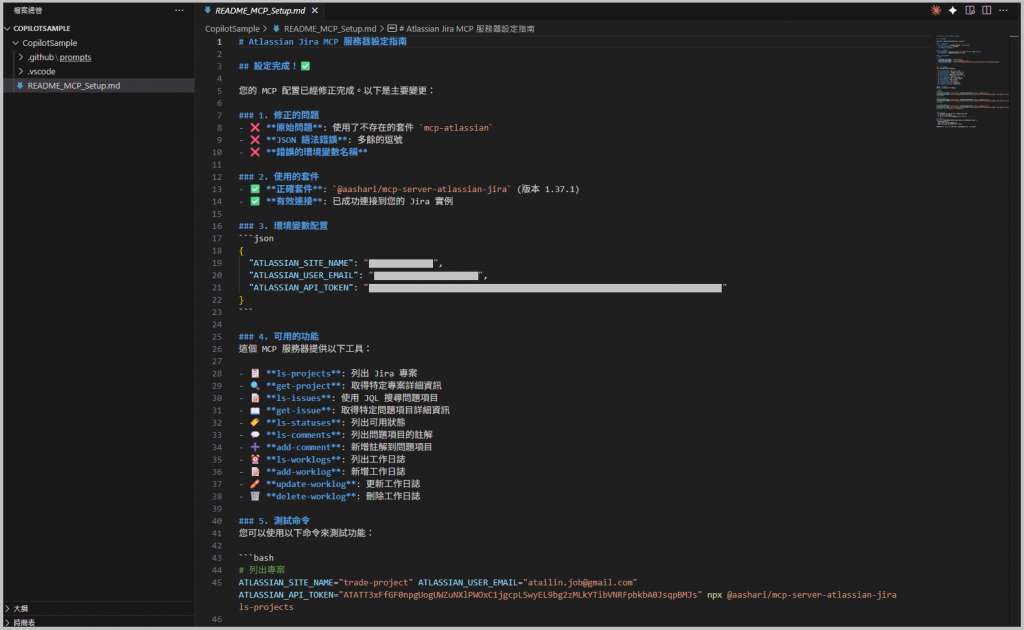Click the pencil emoji beside update-worklog
Viewport: 1024px width, 630px height.
pyautogui.click(x=255, y=484)
